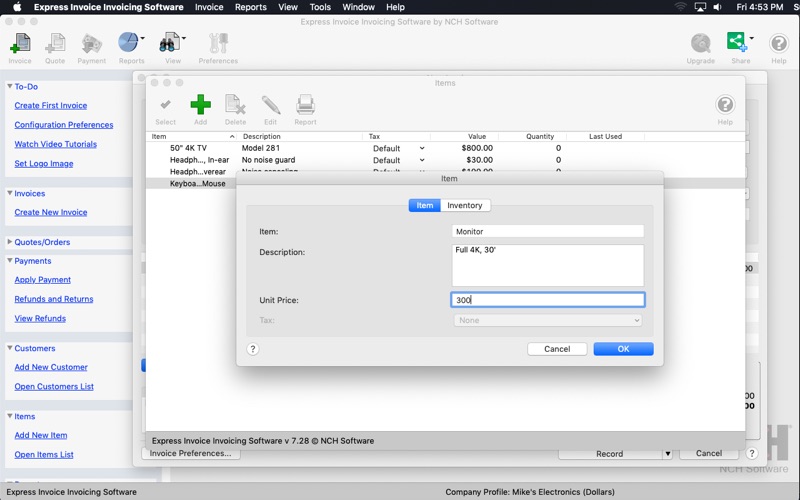Open Tools menu

pos(320,7)
